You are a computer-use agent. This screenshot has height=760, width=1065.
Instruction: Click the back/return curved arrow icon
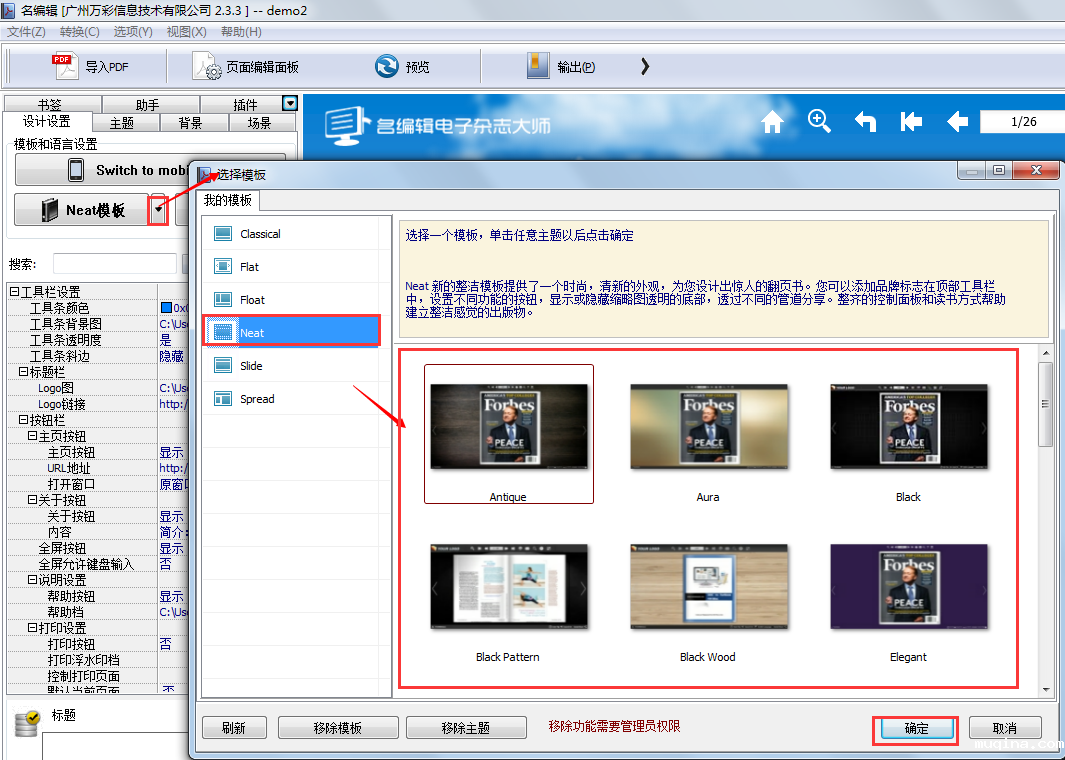tap(865, 122)
